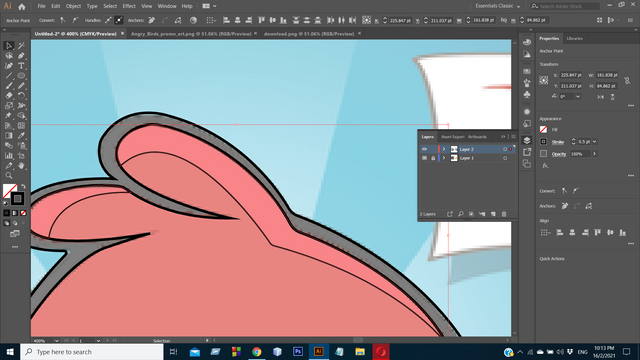This screenshot has width=640, height=360.
Task: Open the Object menu
Action: [x=73, y=6]
